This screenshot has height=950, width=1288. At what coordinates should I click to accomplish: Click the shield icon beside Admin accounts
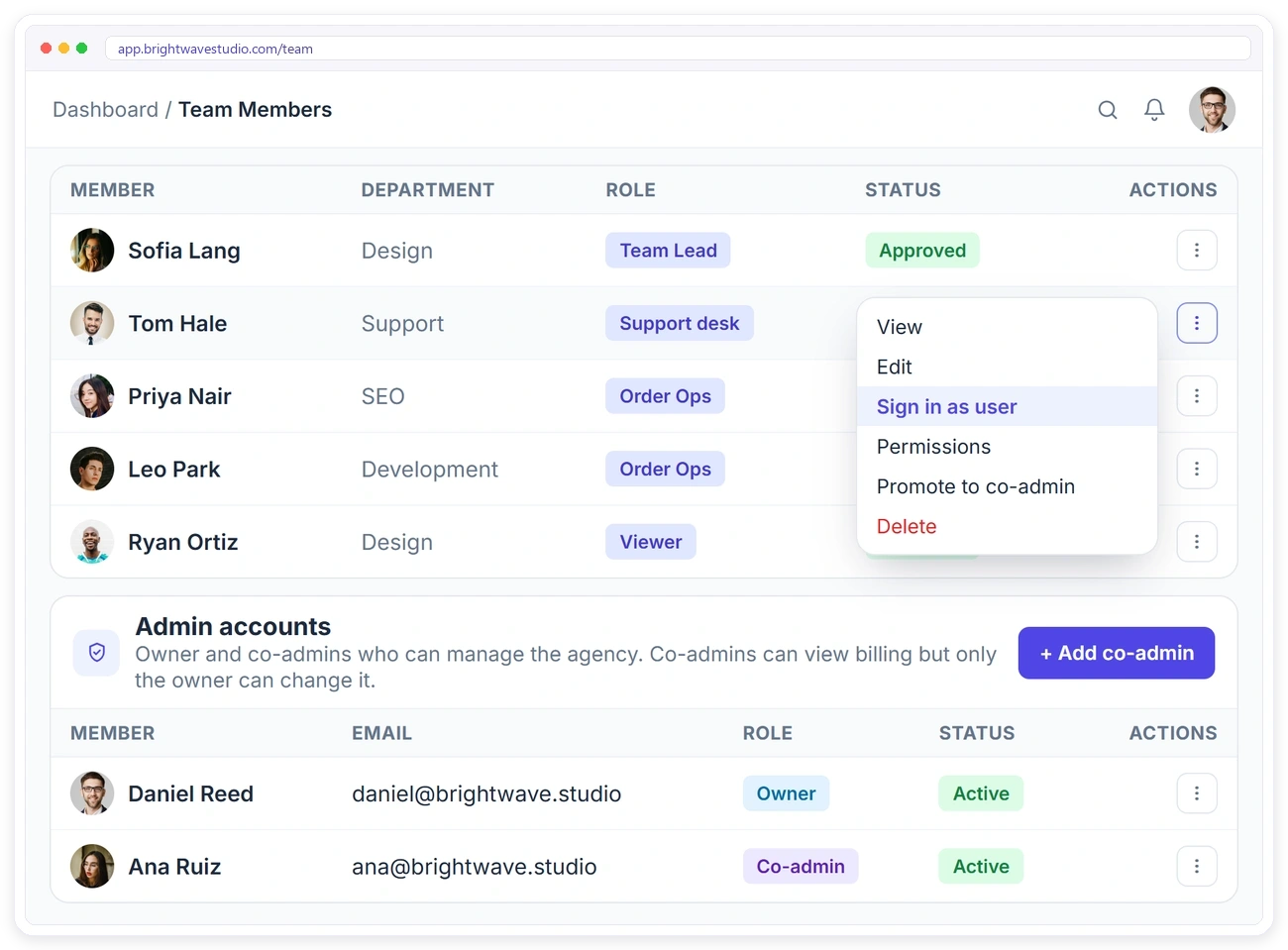[97, 653]
